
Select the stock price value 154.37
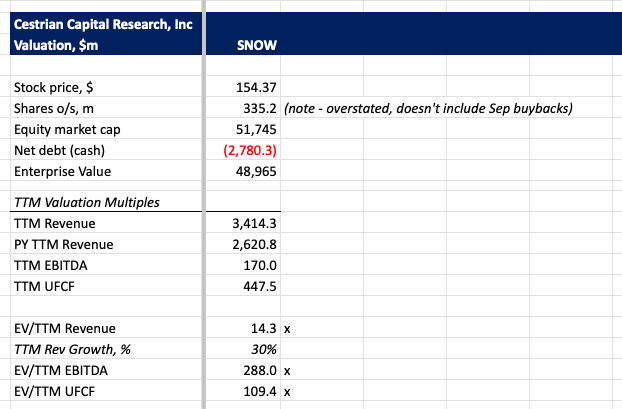256,87
